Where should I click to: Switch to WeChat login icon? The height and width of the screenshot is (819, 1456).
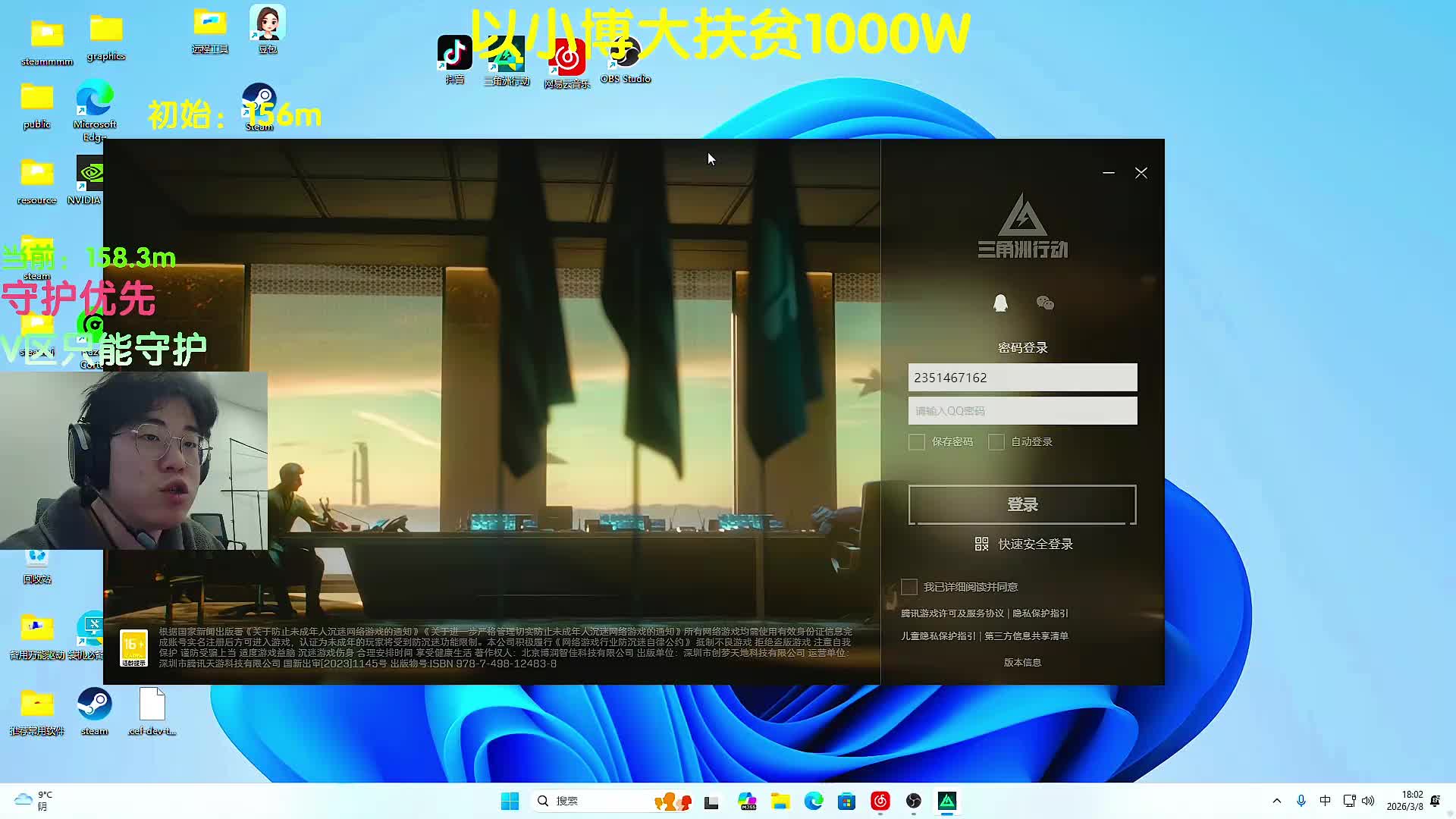(x=1045, y=303)
